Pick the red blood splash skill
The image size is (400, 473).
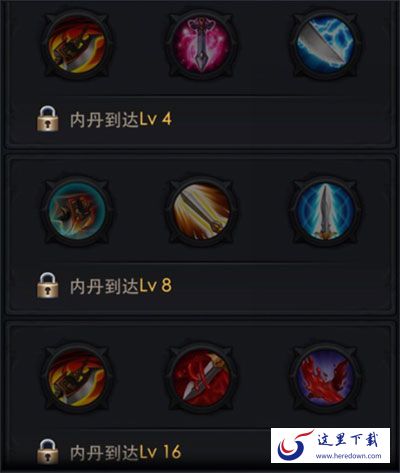click(x=326, y=378)
